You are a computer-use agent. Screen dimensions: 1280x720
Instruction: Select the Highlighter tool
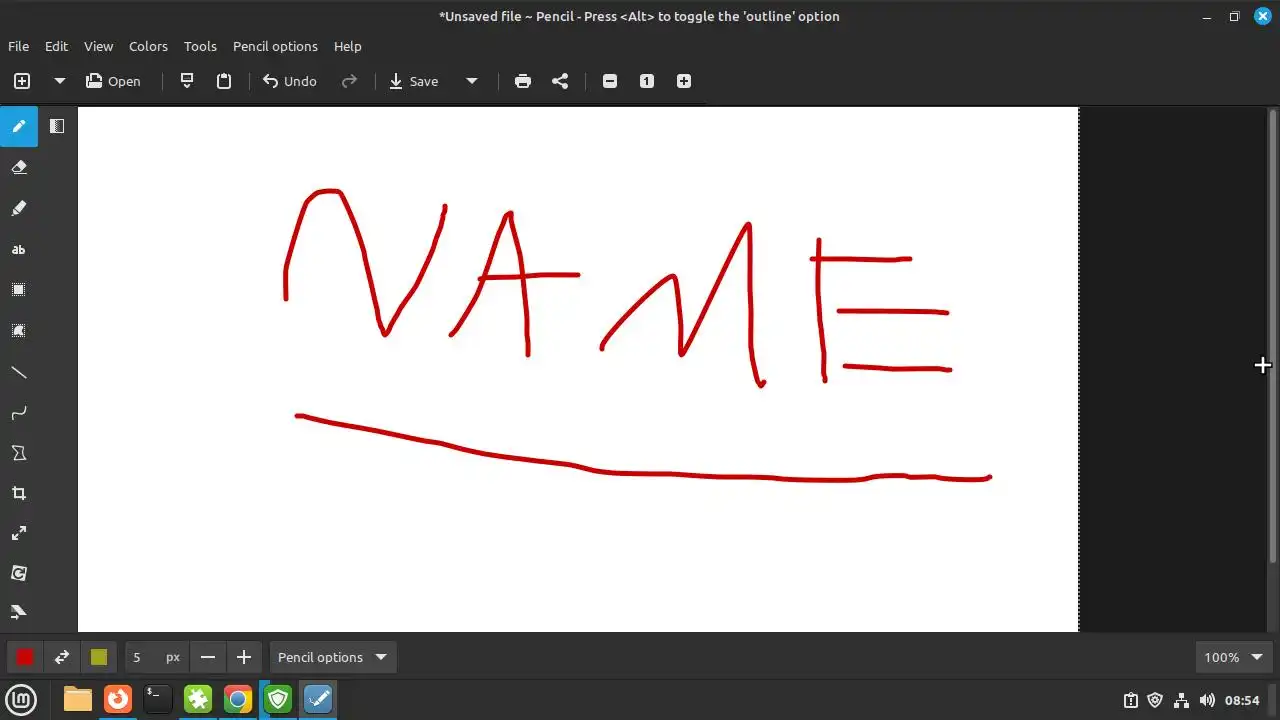click(19, 208)
